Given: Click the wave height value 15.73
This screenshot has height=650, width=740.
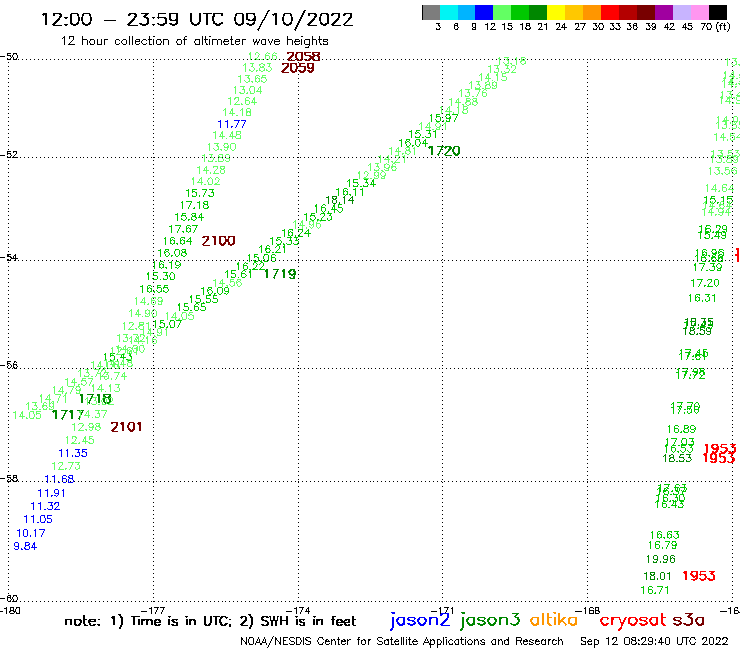Looking at the screenshot, I should point(200,193).
